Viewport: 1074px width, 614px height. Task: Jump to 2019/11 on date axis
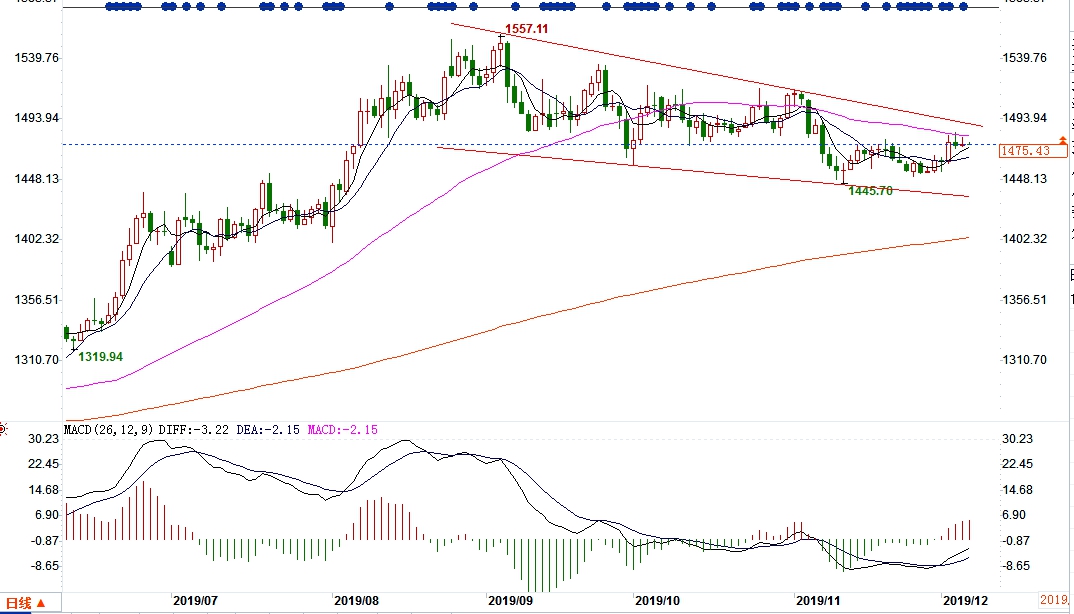coord(818,601)
